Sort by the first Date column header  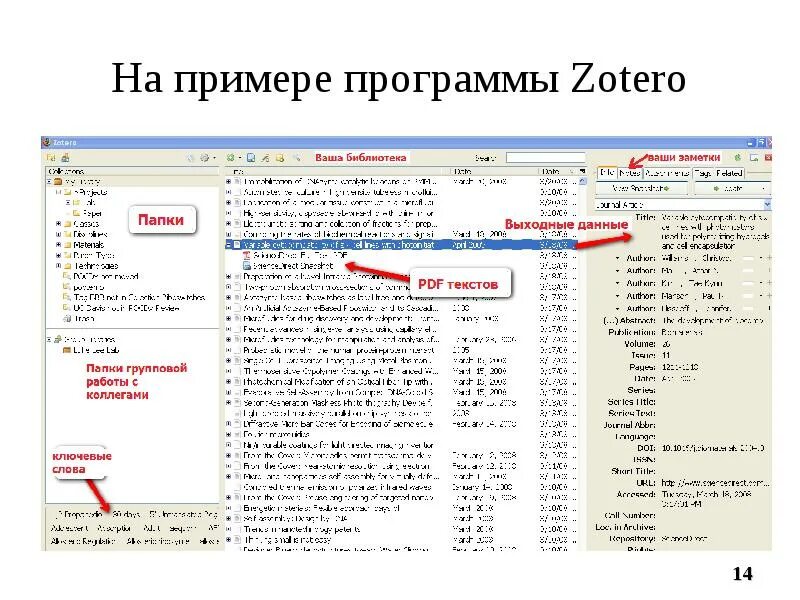tap(494, 171)
